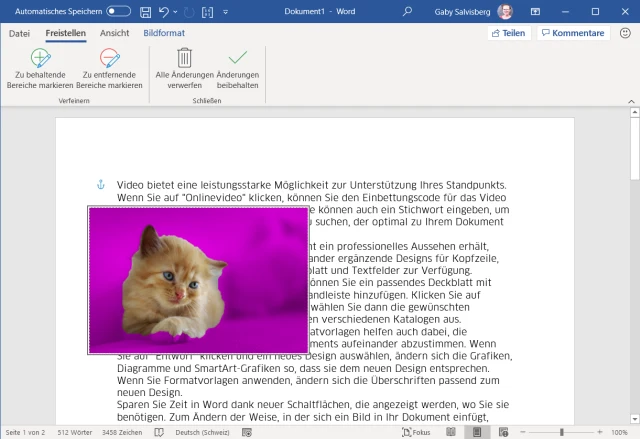Expand the Undo history dropdown arrow
This screenshot has width=640, height=439.
pos(177,11)
